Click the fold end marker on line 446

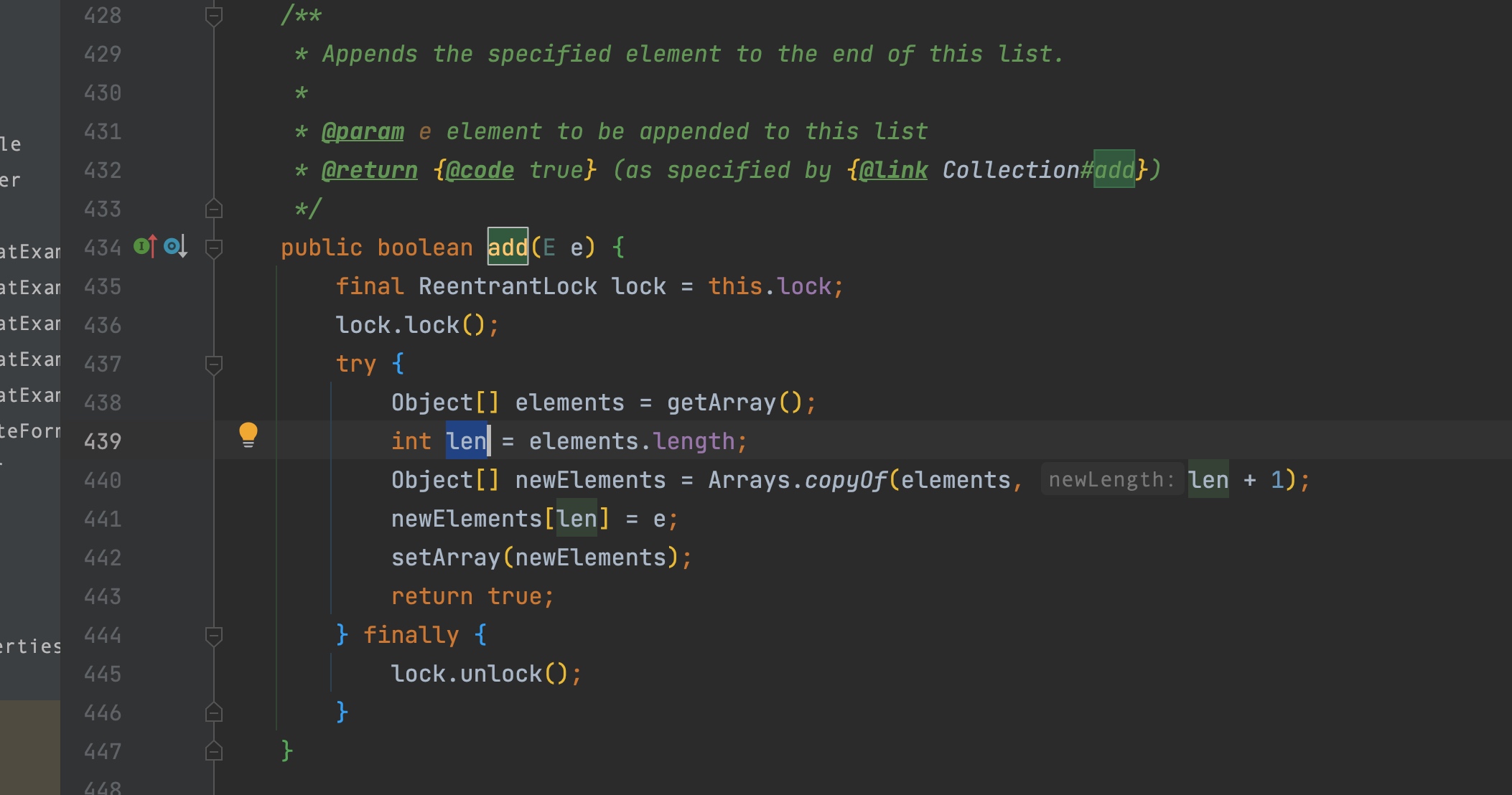pyautogui.click(x=214, y=713)
